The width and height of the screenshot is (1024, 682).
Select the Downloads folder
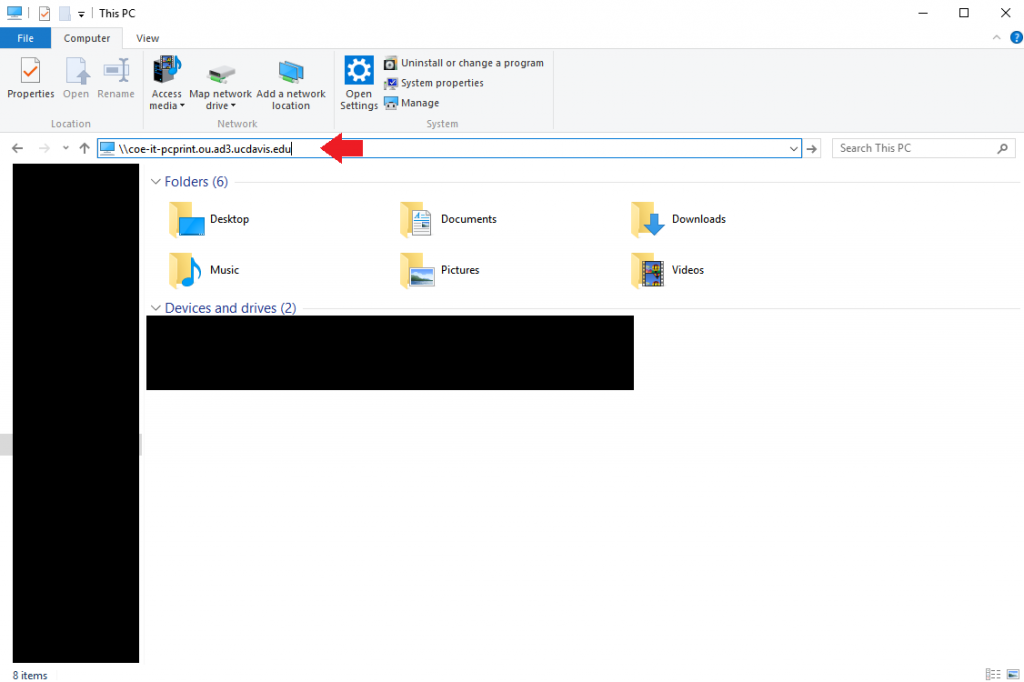coord(679,219)
